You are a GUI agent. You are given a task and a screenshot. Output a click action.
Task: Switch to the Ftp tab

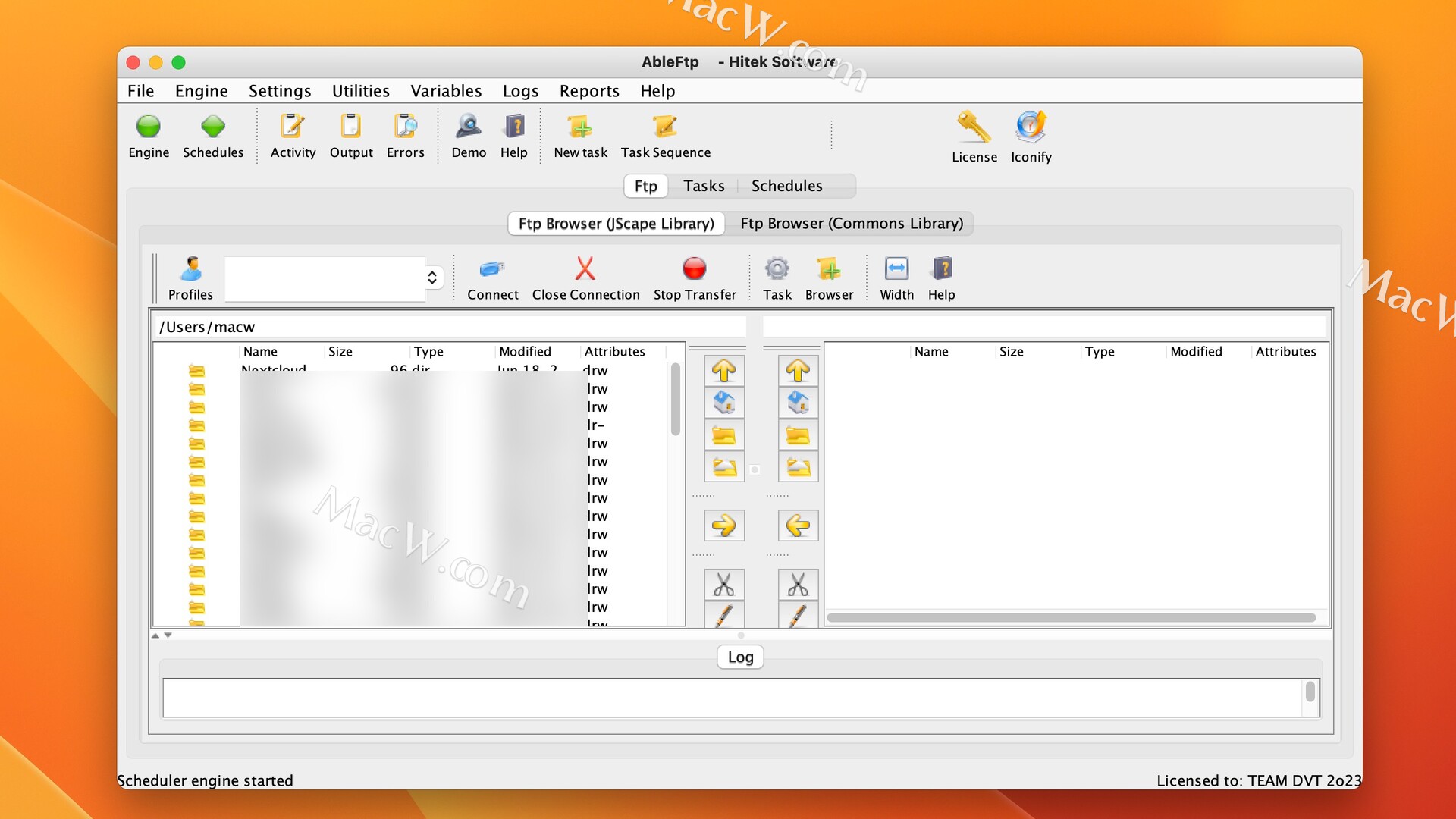tap(646, 186)
